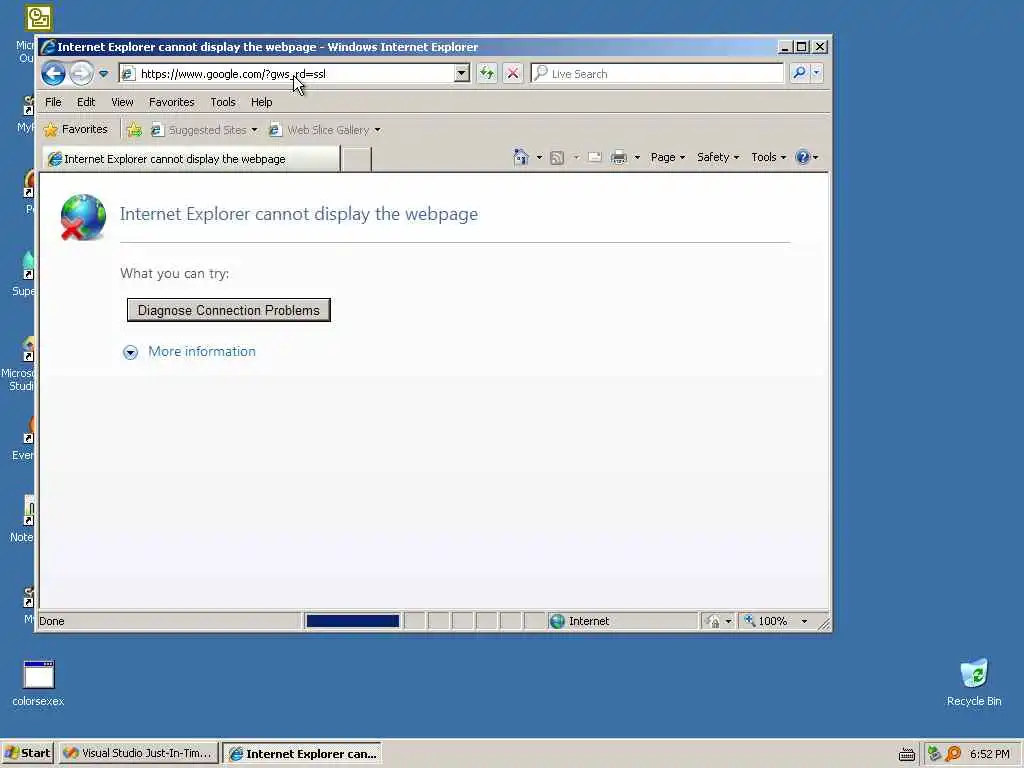1024x768 pixels.
Task: Expand the Print options dropdown arrow
Action: pyautogui.click(x=637, y=157)
